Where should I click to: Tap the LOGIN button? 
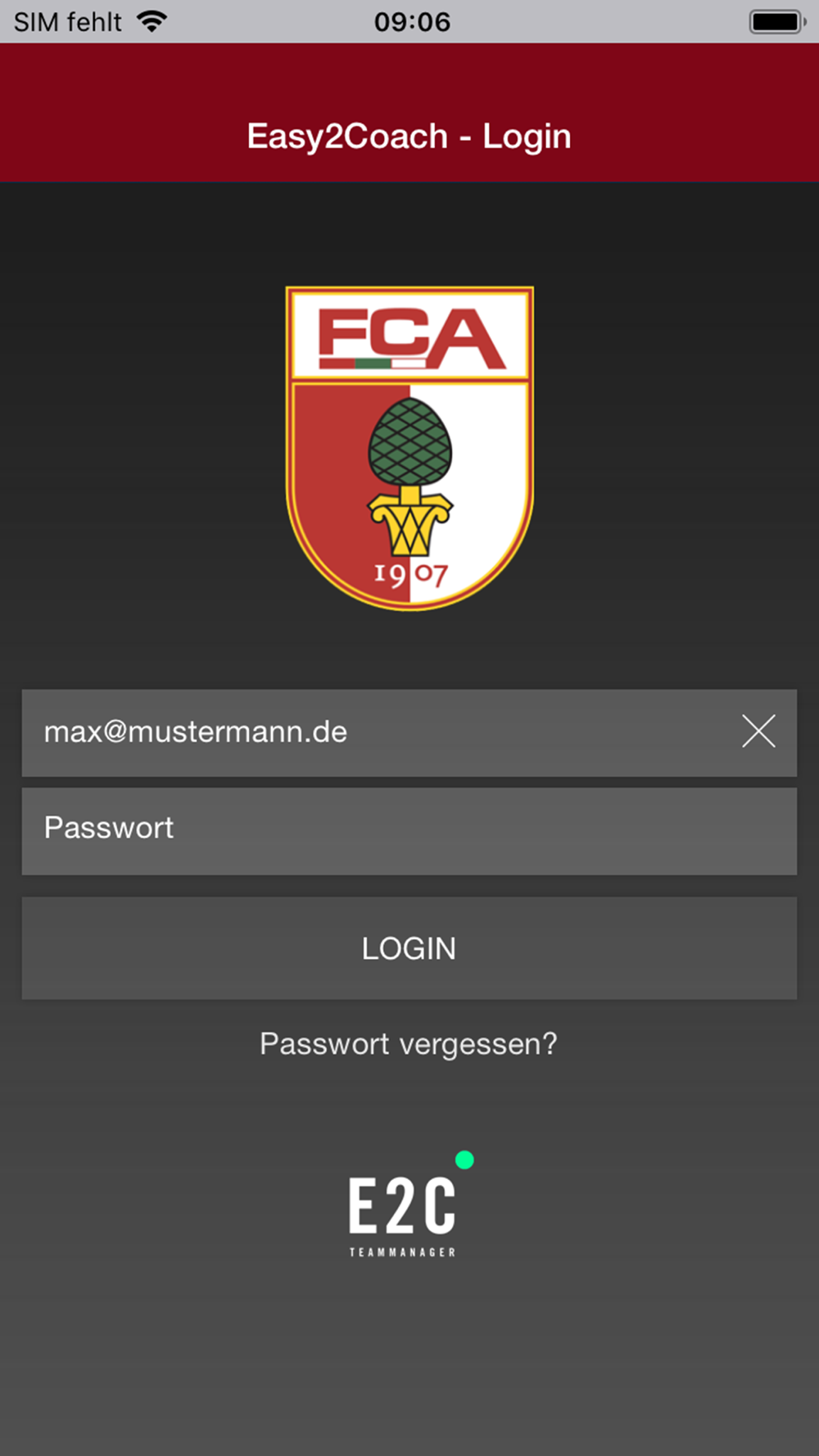click(x=409, y=948)
